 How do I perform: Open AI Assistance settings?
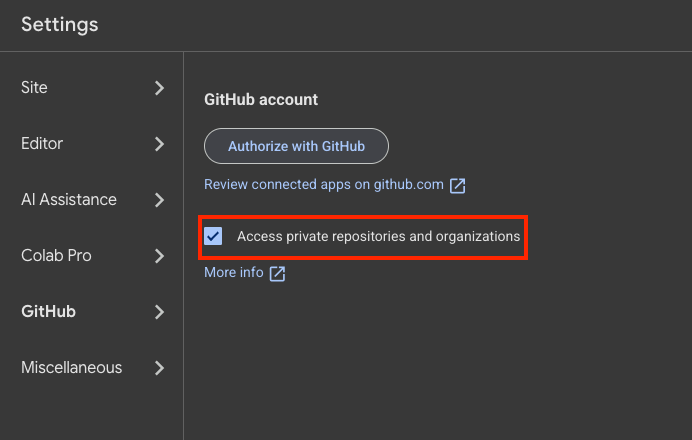tap(69, 199)
